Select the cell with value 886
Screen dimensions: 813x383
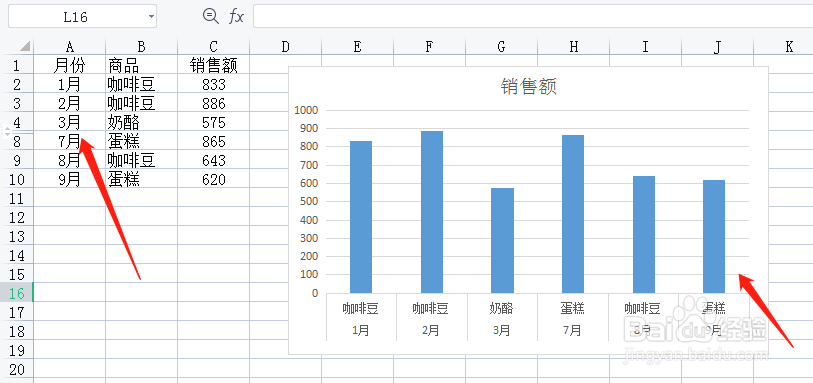tap(214, 103)
